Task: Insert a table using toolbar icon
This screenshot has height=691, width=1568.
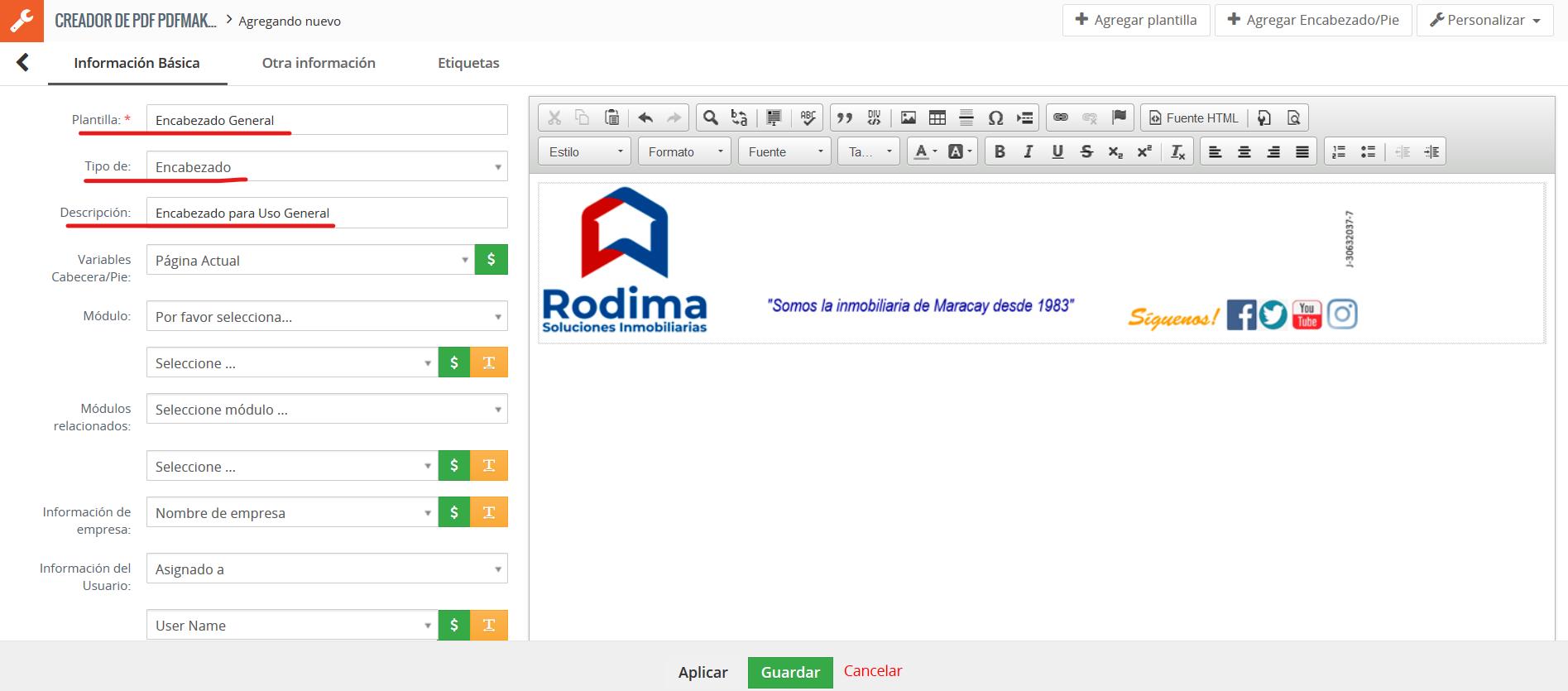Action: 937,118
